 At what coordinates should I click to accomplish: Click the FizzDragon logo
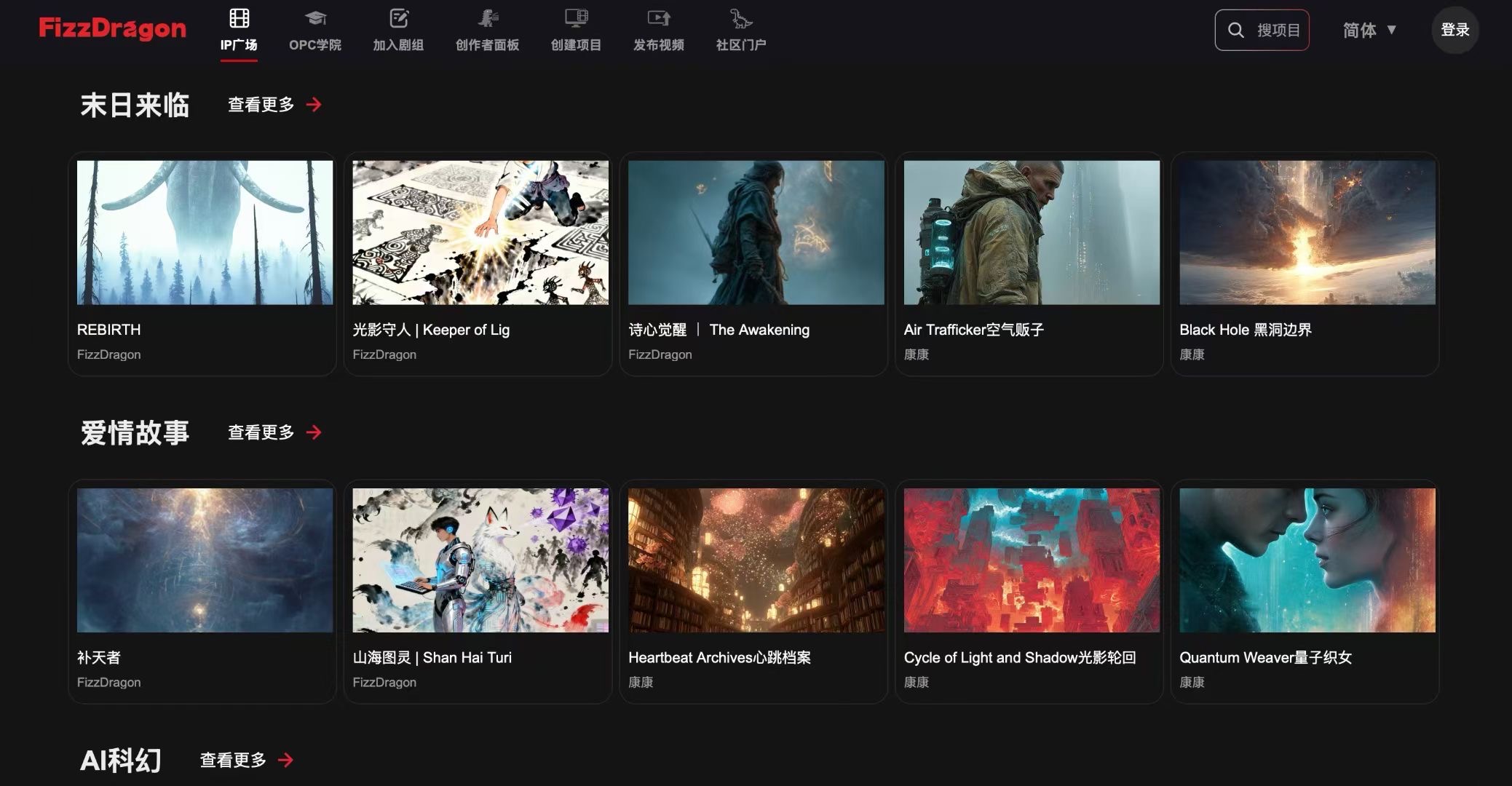tap(112, 29)
